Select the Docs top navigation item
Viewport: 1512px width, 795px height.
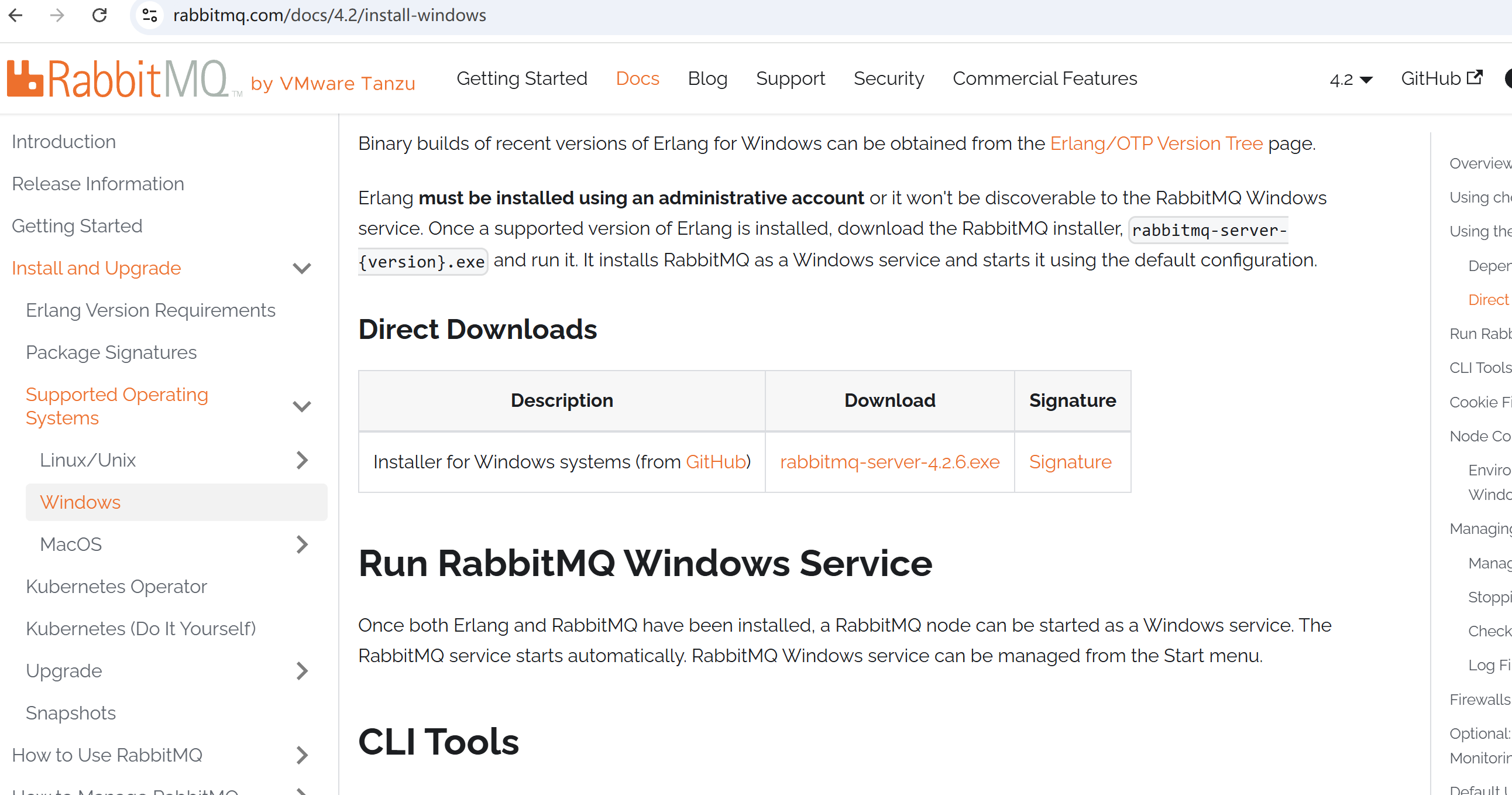click(x=637, y=78)
